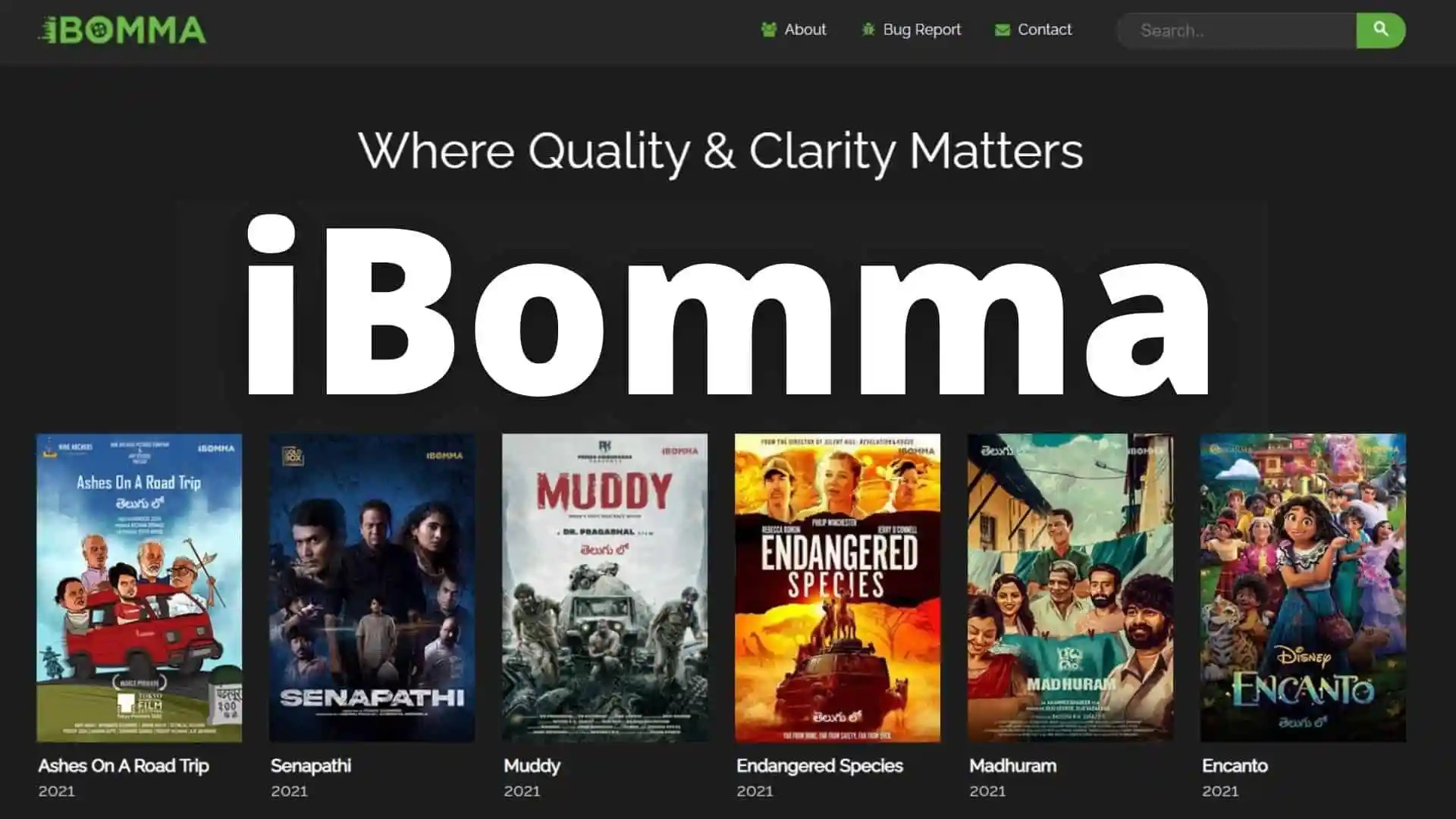
Task: Open the Madhuram movie poster
Action: point(1070,588)
